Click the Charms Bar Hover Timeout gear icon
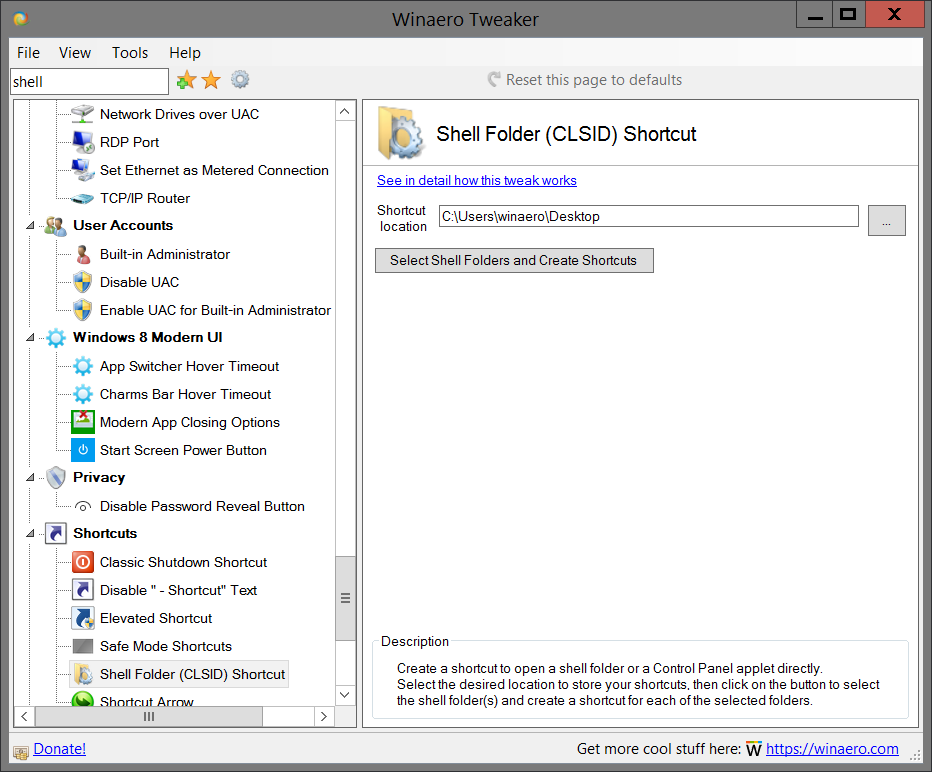 tap(83, 394)
